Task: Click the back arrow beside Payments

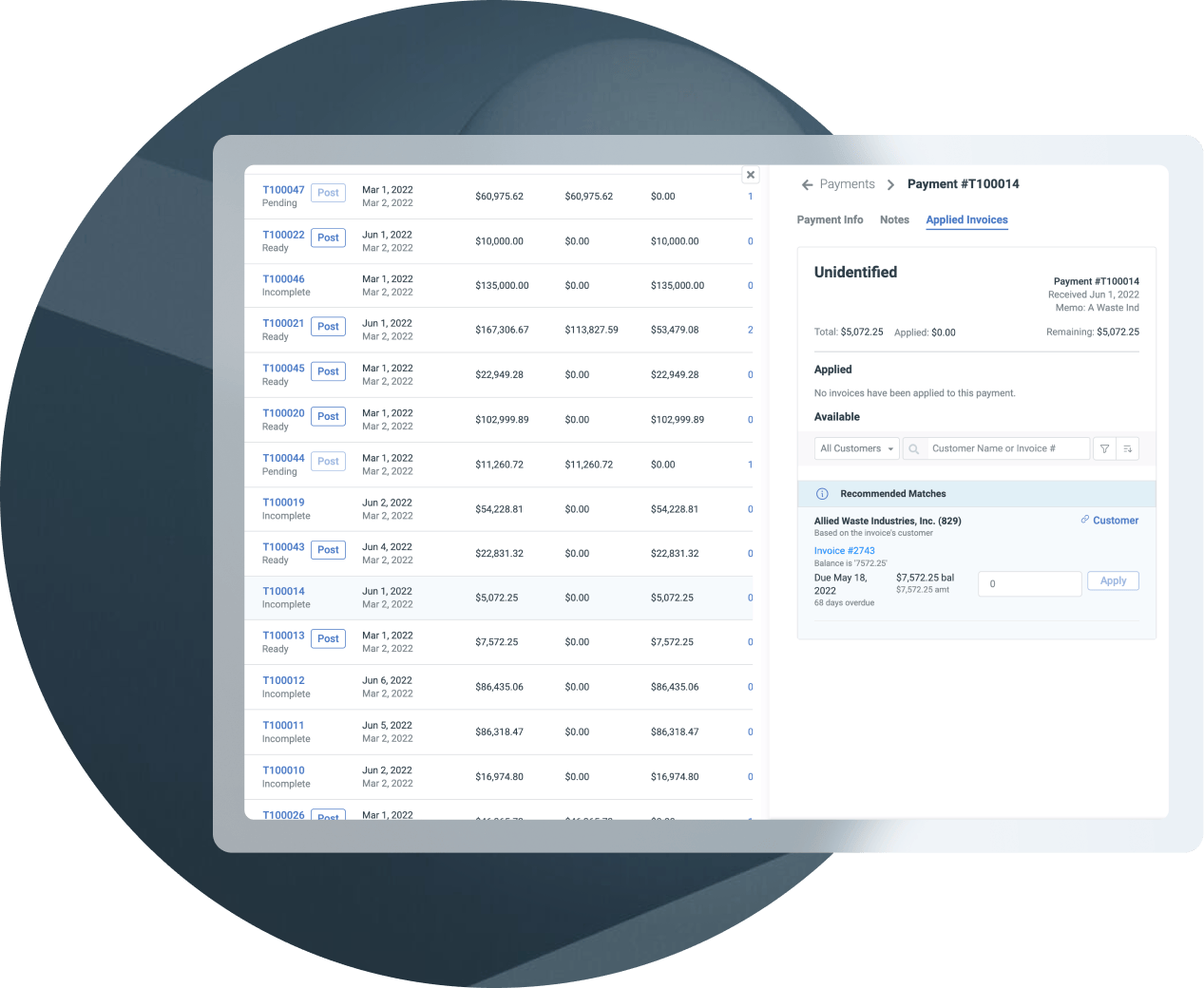Action: point(807,184)
